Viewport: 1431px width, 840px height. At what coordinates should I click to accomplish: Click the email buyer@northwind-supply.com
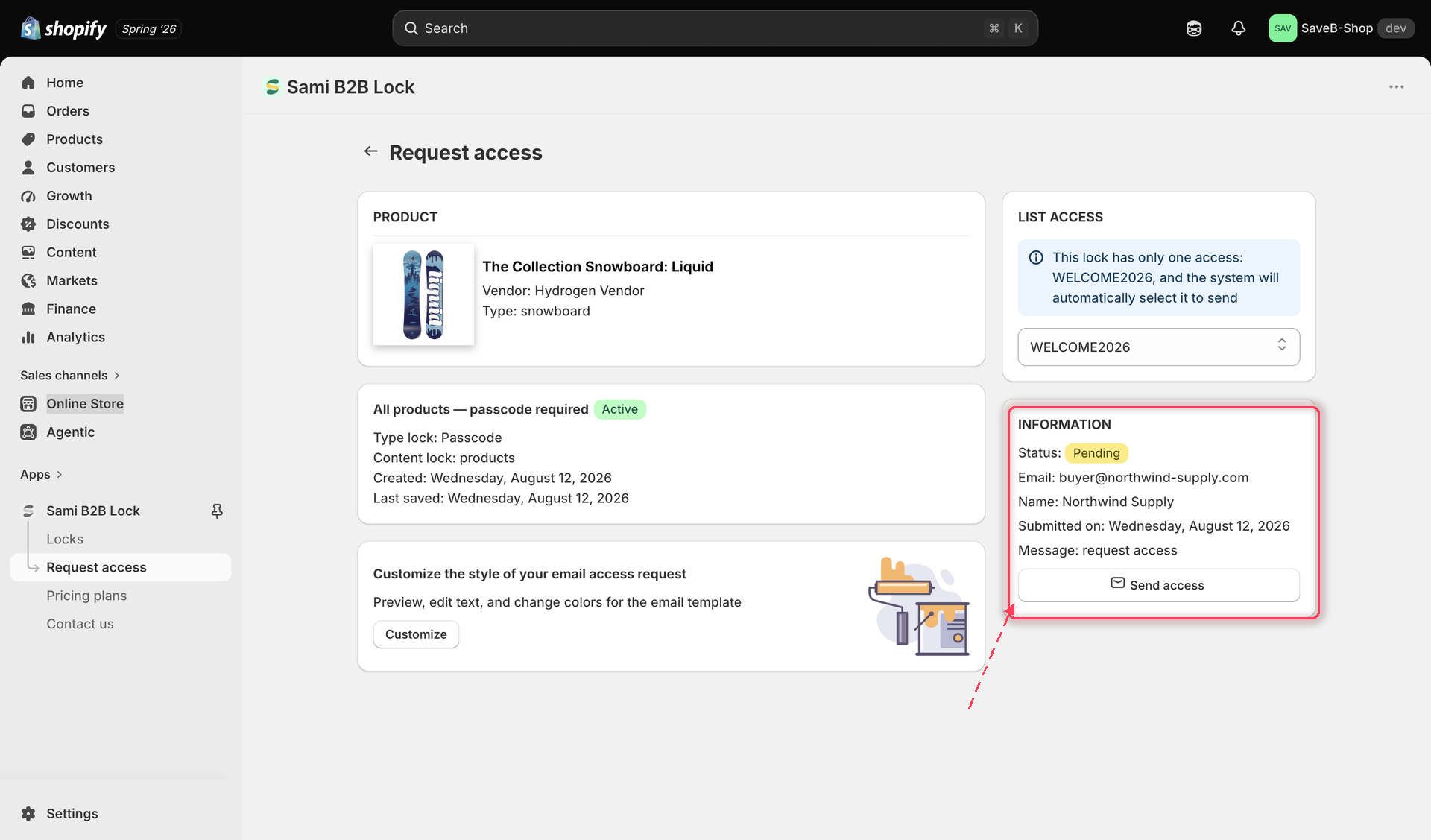point(1154,478)
